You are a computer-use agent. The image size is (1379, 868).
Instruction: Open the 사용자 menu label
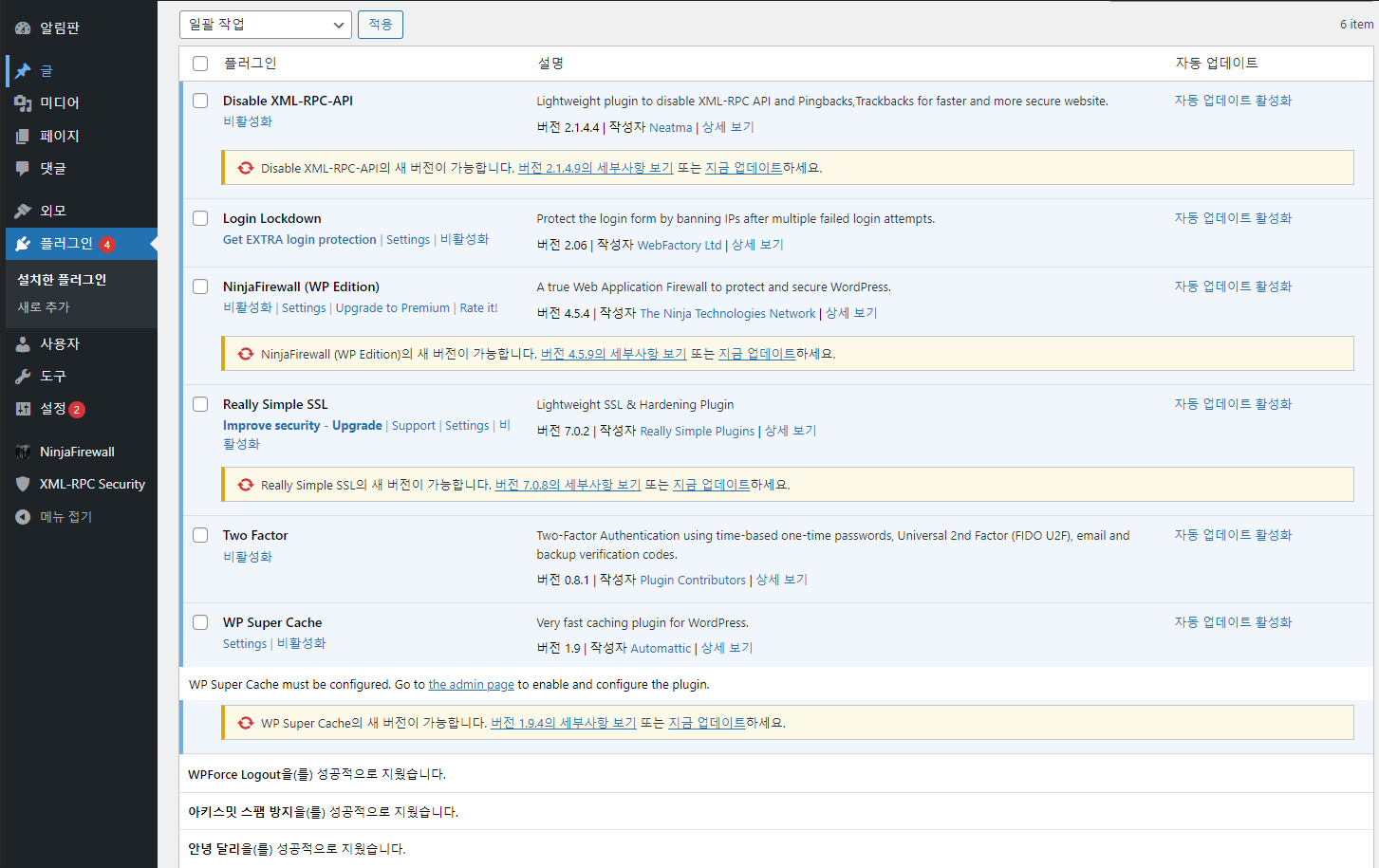pos(60,344)
